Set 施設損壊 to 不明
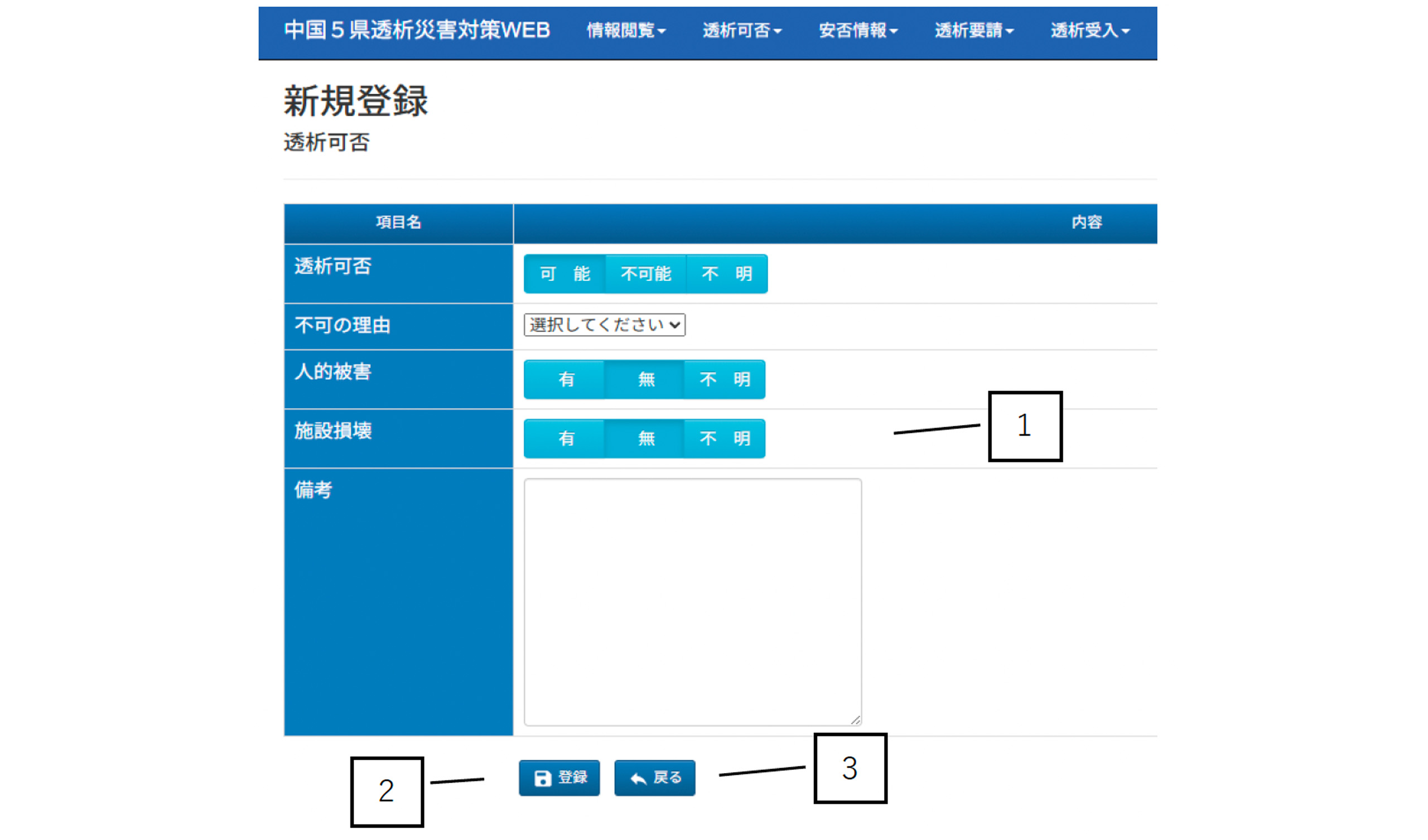The image size is (1428, 840). click(x=724, y=438)
